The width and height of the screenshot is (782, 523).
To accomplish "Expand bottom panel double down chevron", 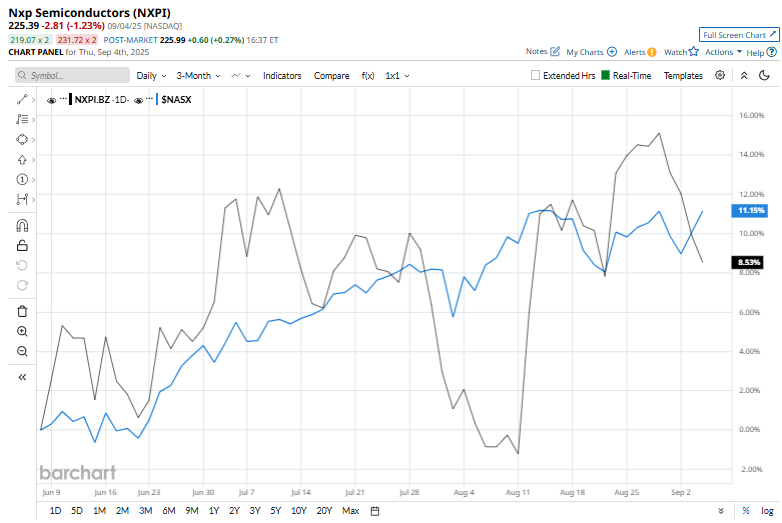I will click(721, 511).
